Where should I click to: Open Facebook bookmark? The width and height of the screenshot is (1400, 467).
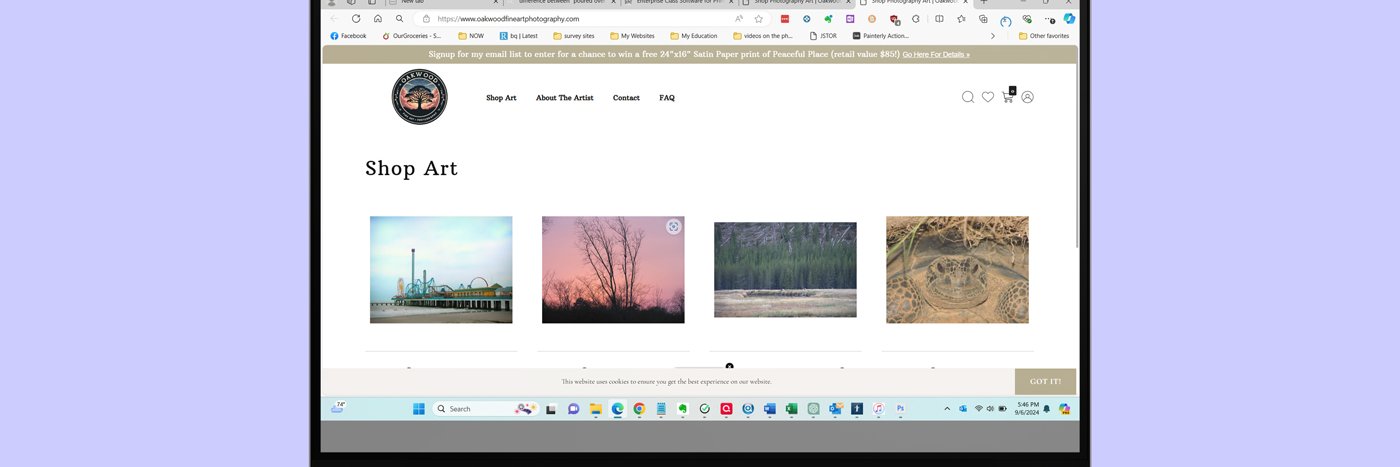(x=348, y=36)
